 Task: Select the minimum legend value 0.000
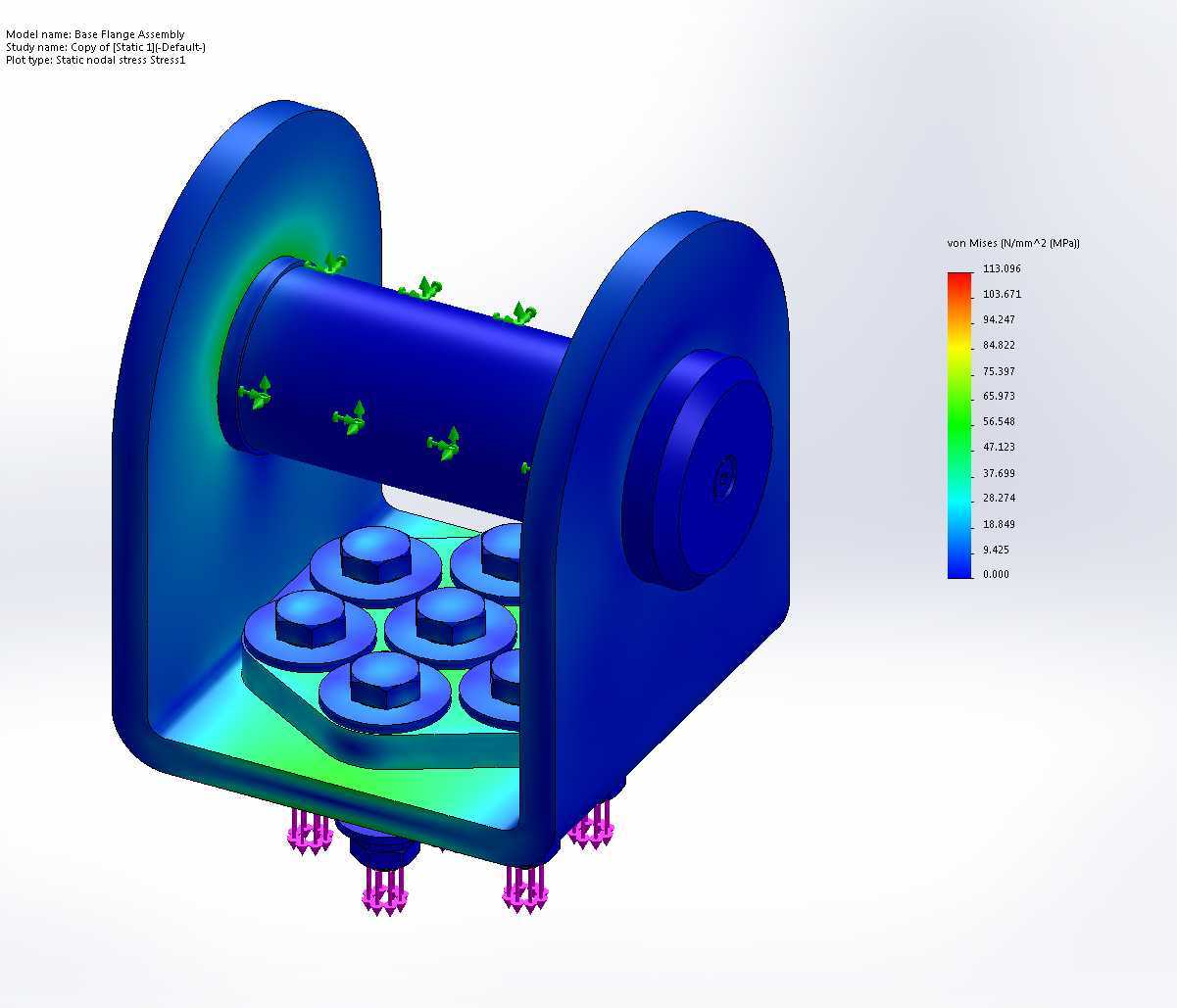[x=996, y=574]
